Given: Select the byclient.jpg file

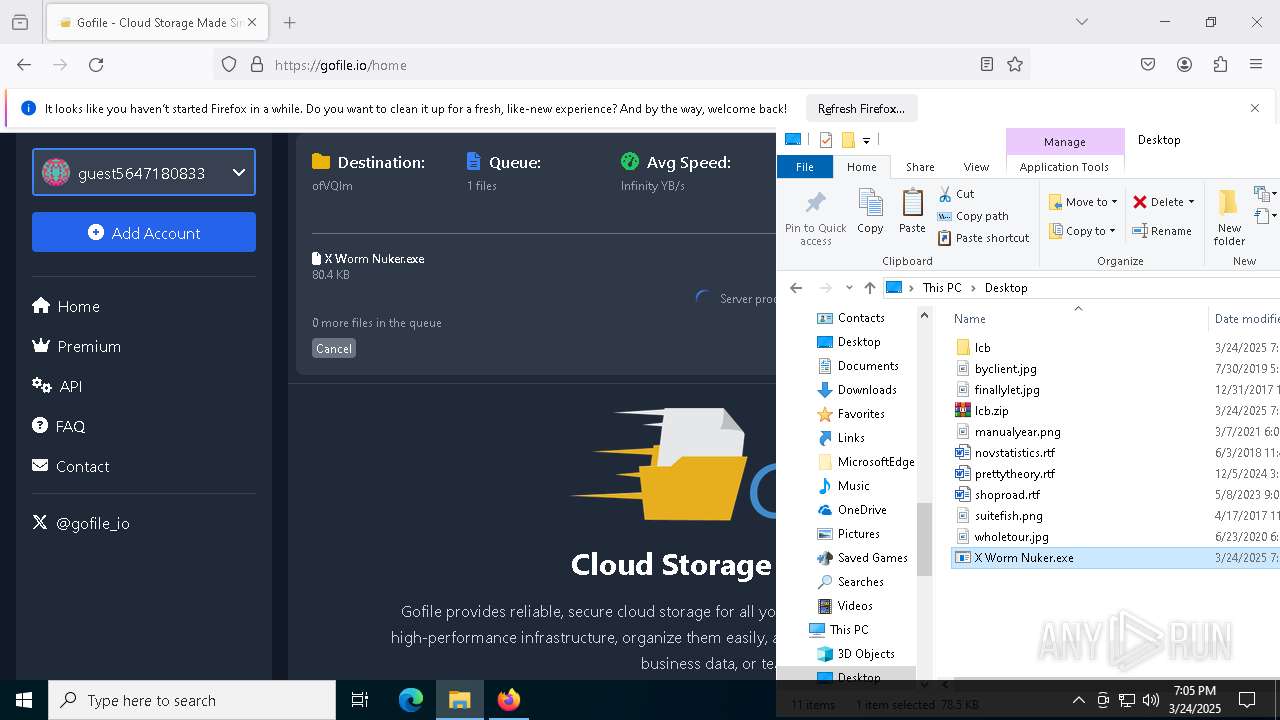Looking at the screenshot, I should (1005, 368).
